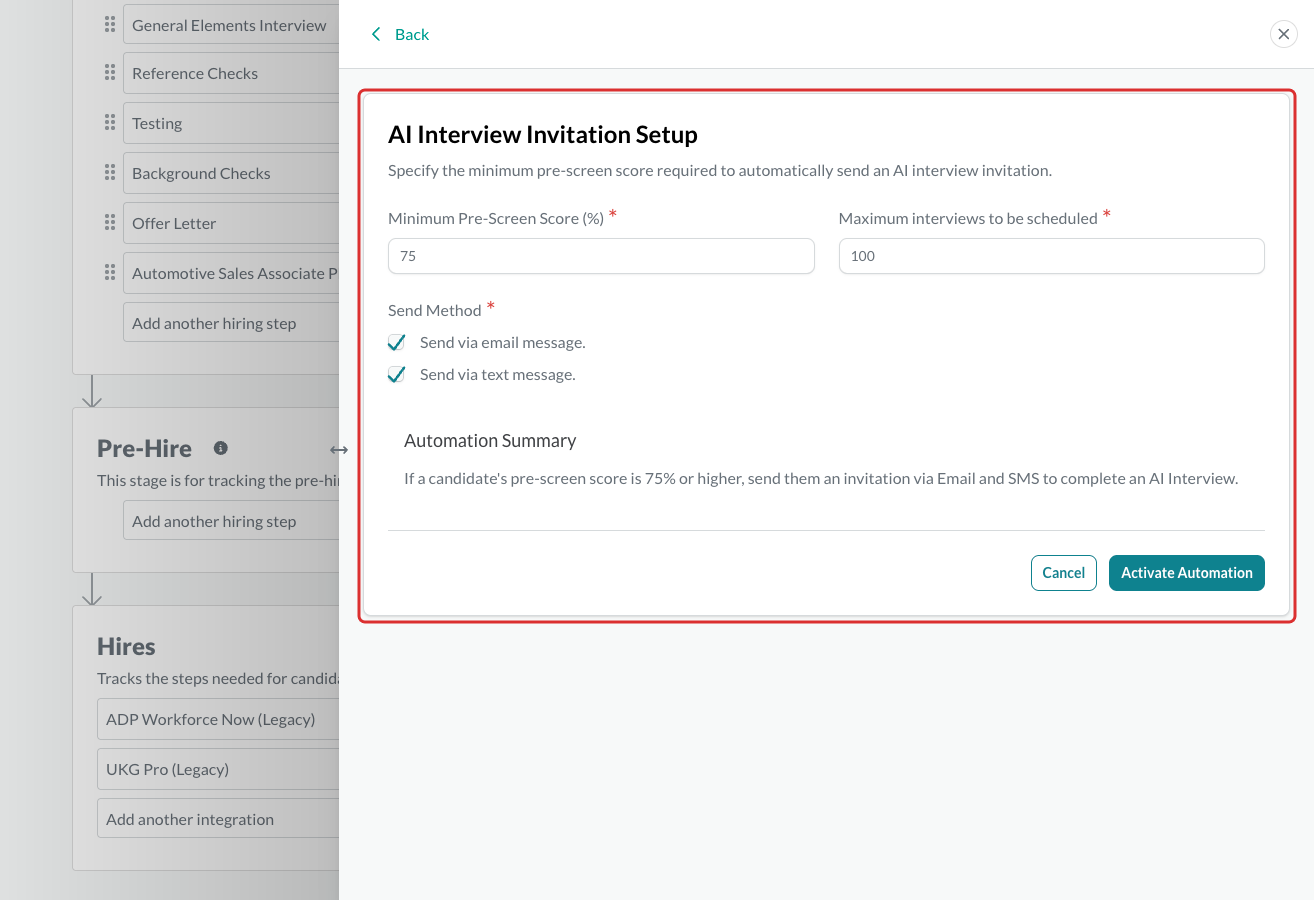Add another hiring step in Pre-Hire stage
Screen dimensions: 1314x900
click(231, 521)
